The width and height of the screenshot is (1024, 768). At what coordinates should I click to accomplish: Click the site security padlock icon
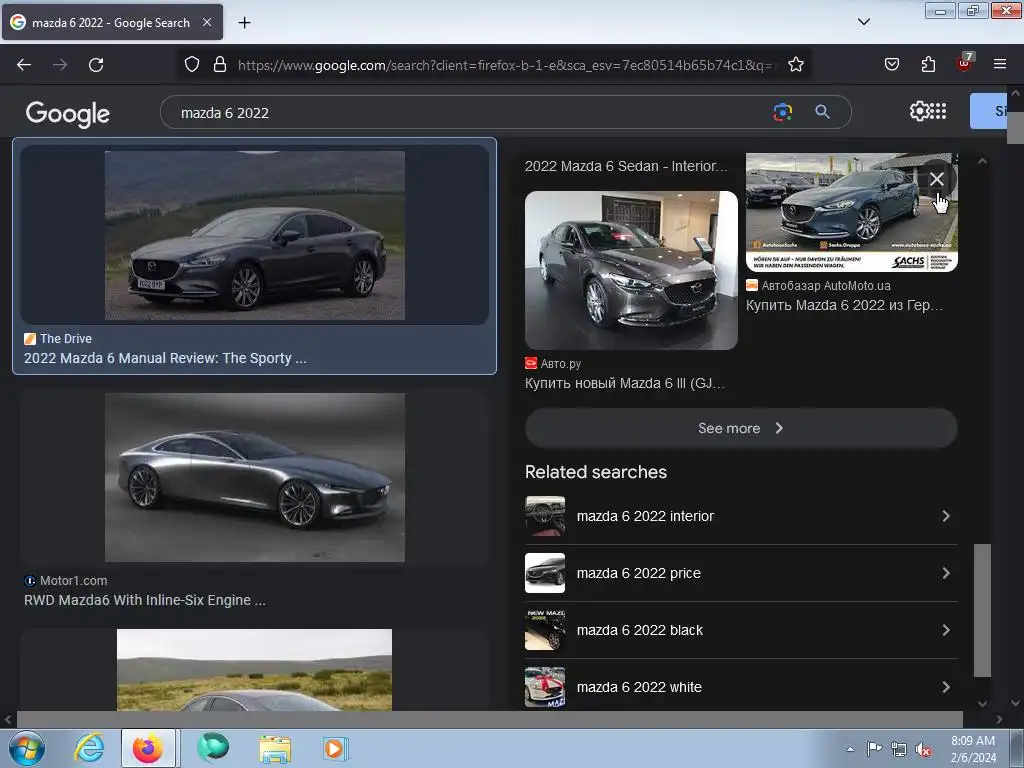pyautogui.click(x=220, y=64)
